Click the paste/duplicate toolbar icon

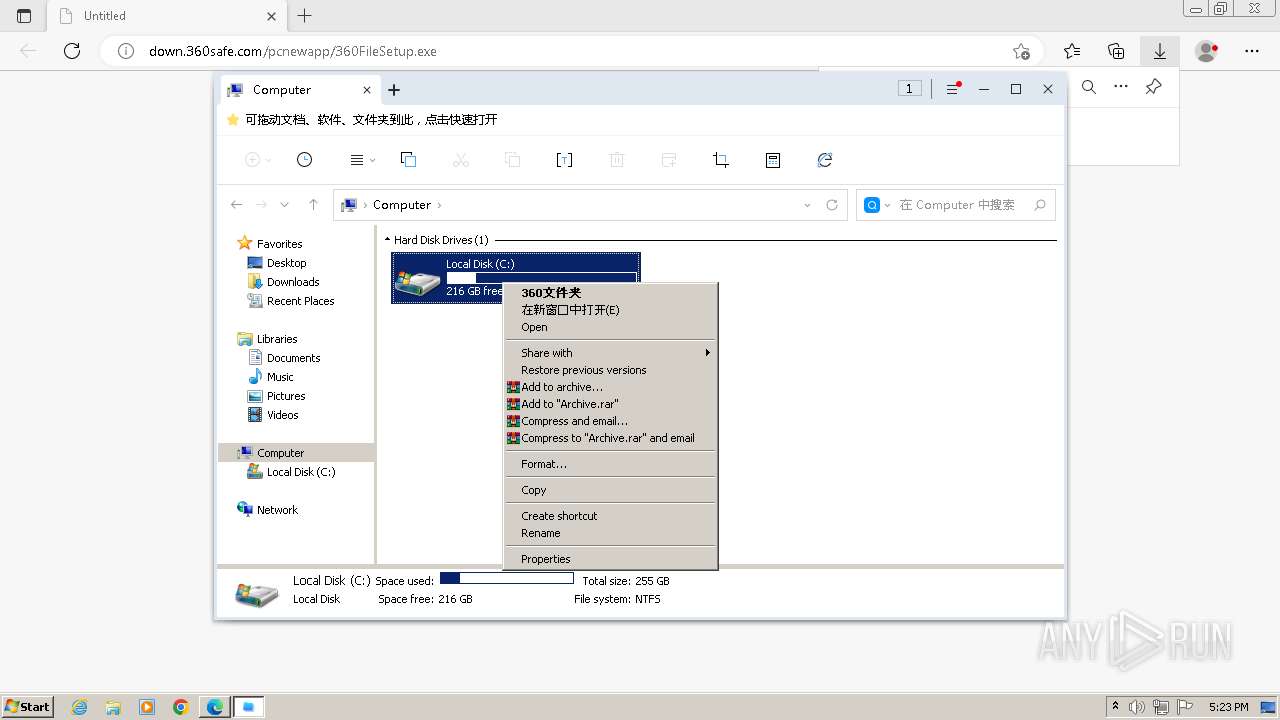click(x=512, y=160)
